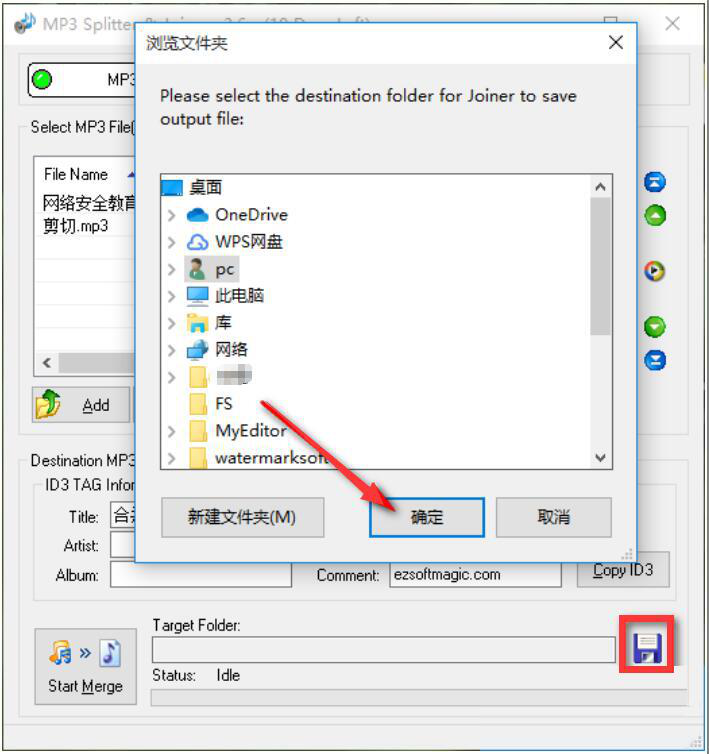The width and height of the screenshot is (709, 754).
Task: Toggle the green MP3 mode indicator
Action: 42,79
